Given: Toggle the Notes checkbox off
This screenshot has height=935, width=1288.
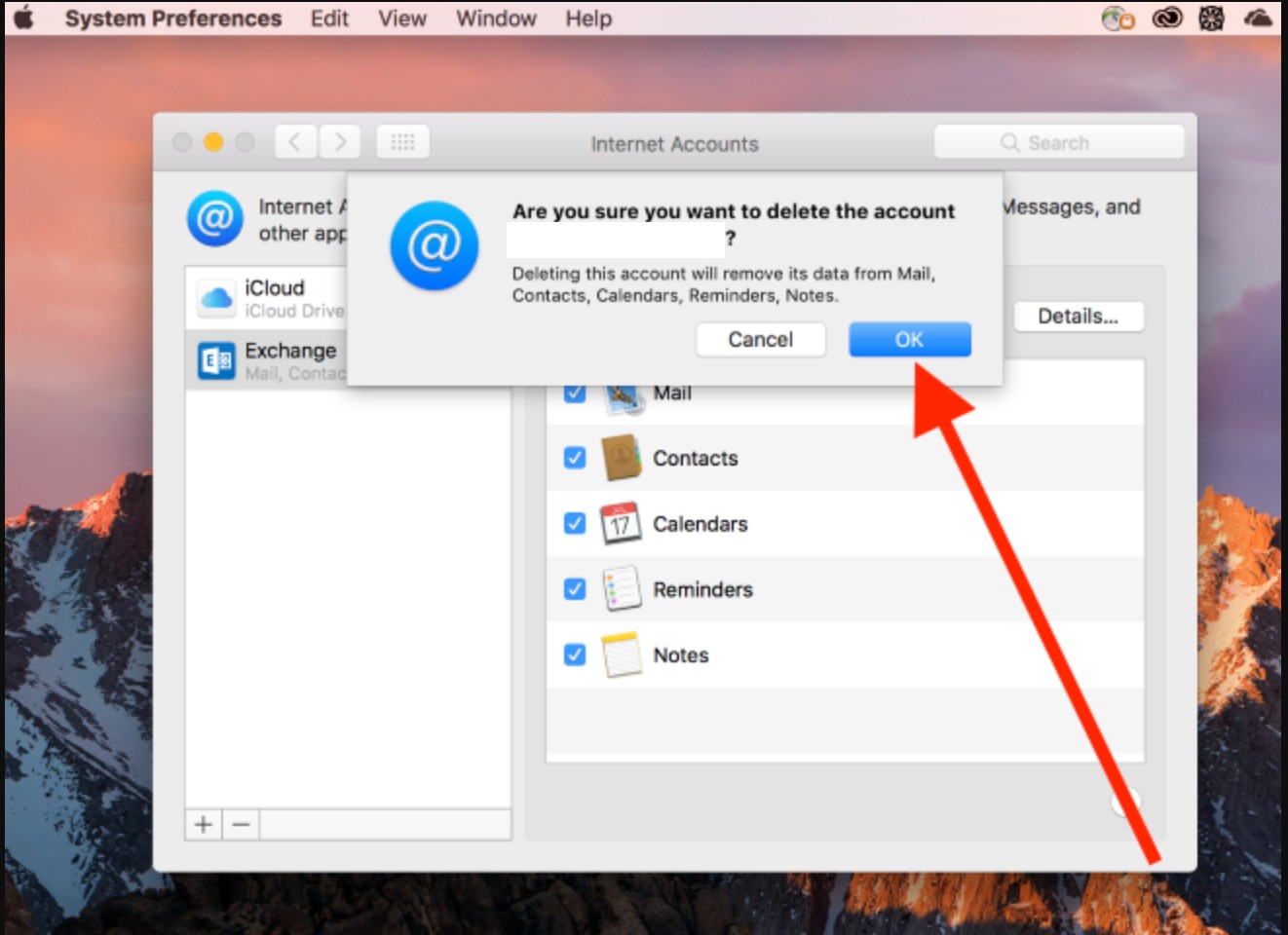Looking at the screenshot, I should [x=574, y=654].
